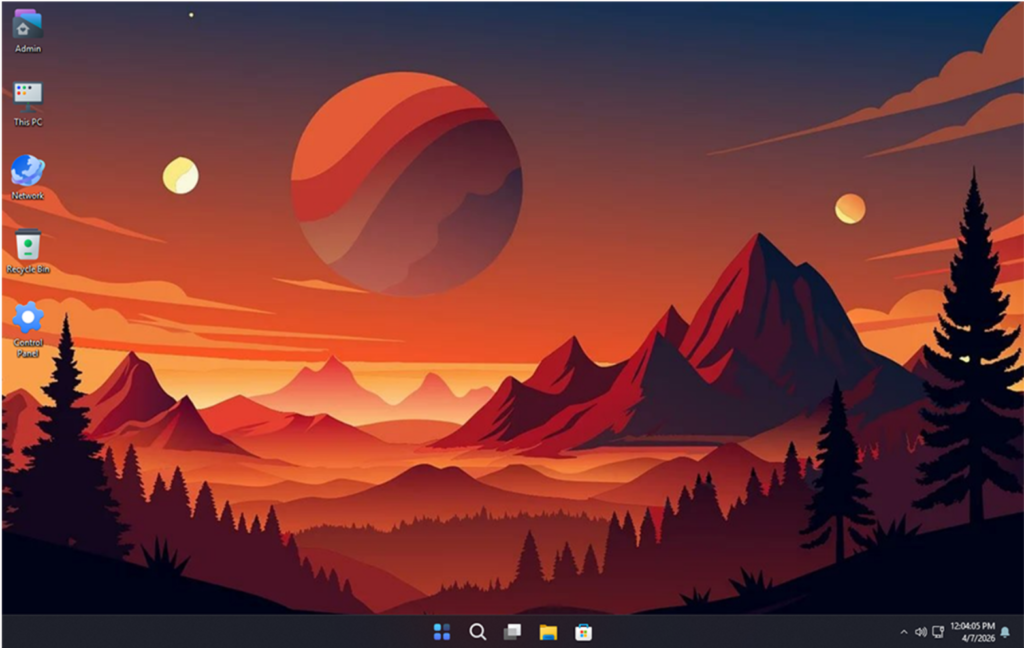Select the Control Panel gear icon
Viewport: 1024px width, 648px height.
click(27, 318)
